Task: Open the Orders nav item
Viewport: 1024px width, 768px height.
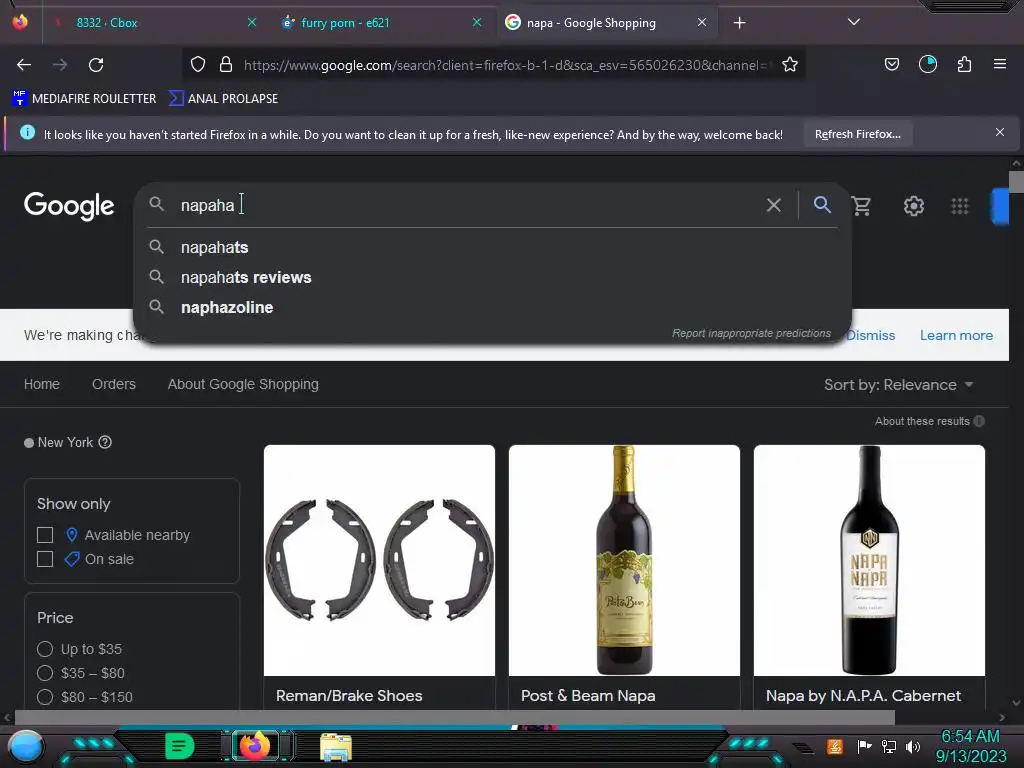Action: [114, 384]
